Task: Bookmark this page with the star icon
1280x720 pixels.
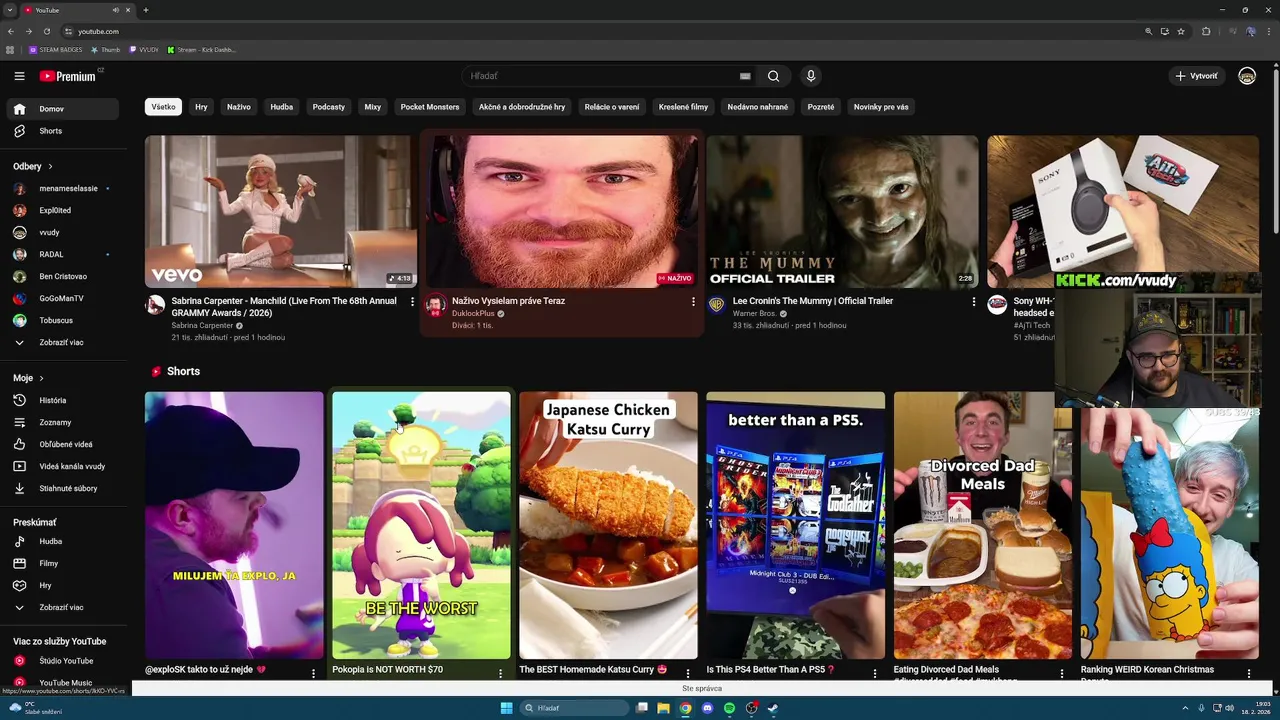Action: (x=1181, y=31)
